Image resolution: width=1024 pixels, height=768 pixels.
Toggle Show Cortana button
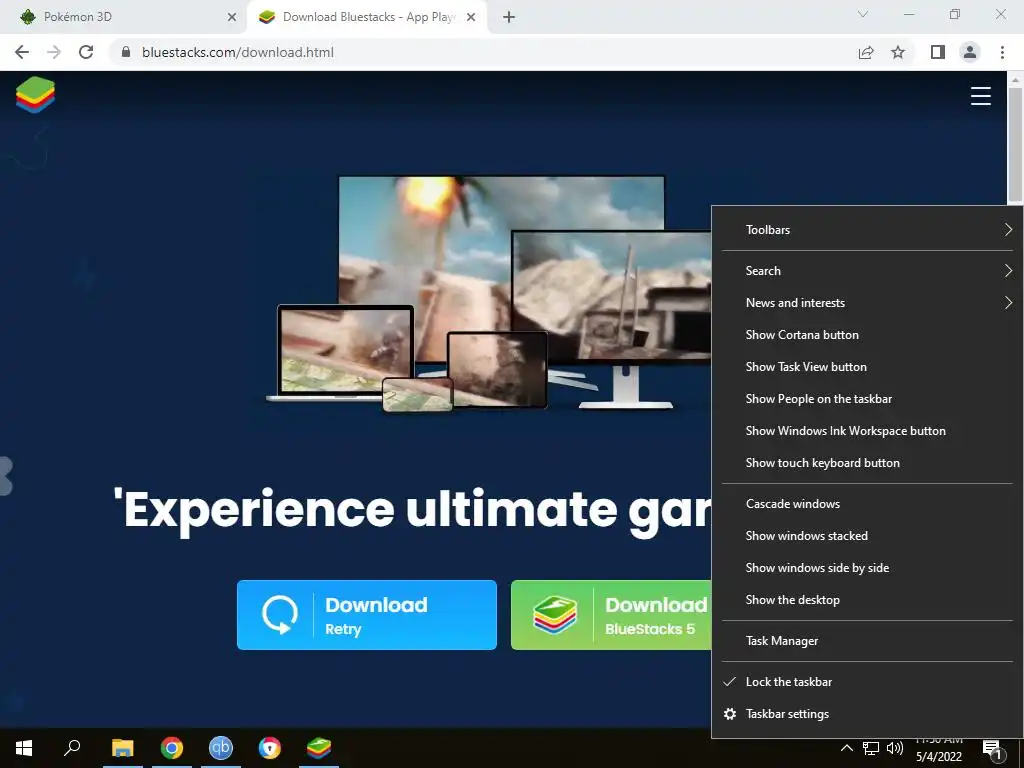pos(867,334)
